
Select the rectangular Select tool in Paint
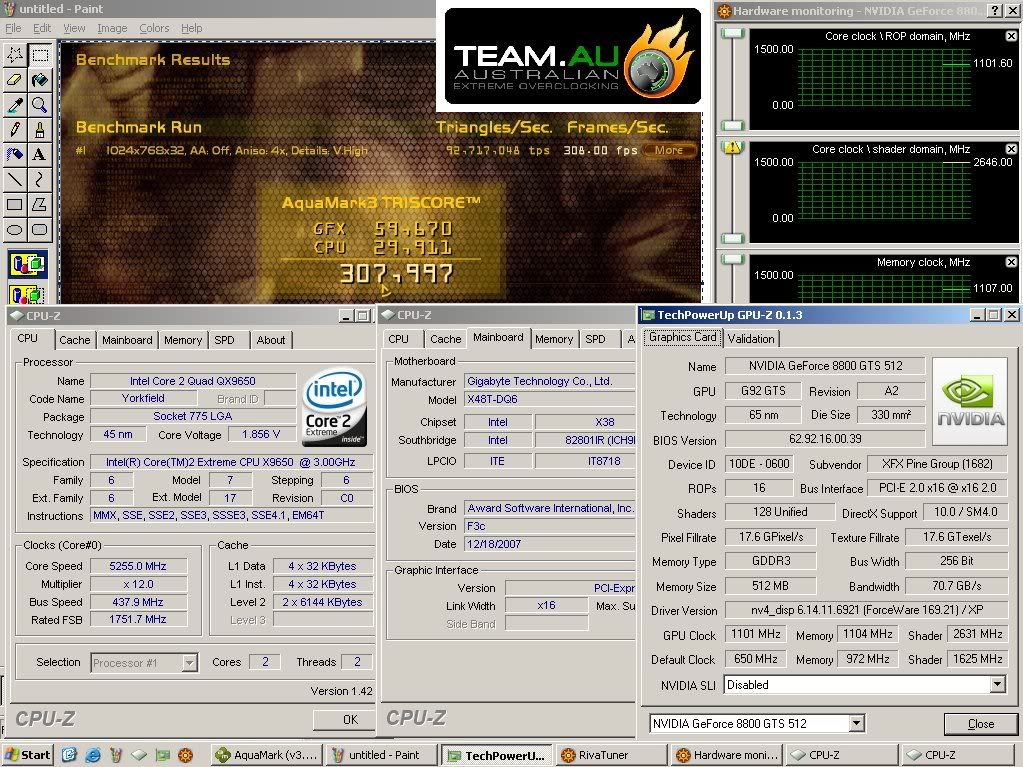point(40,55)
